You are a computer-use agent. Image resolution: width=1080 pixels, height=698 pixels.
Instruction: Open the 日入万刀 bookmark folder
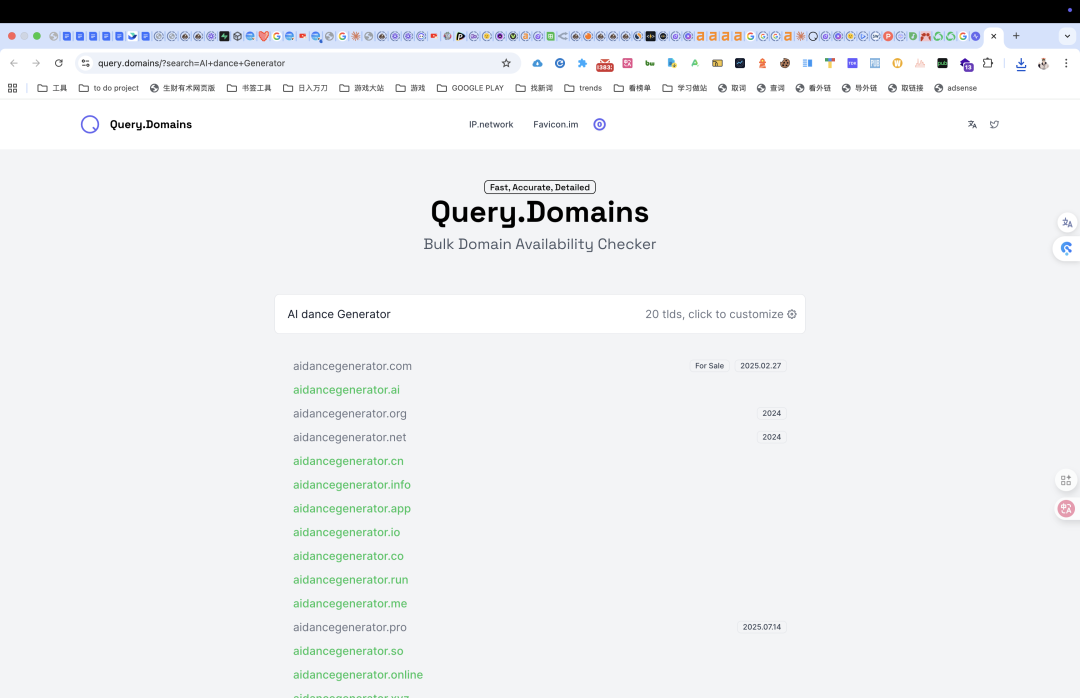(305, 88)
